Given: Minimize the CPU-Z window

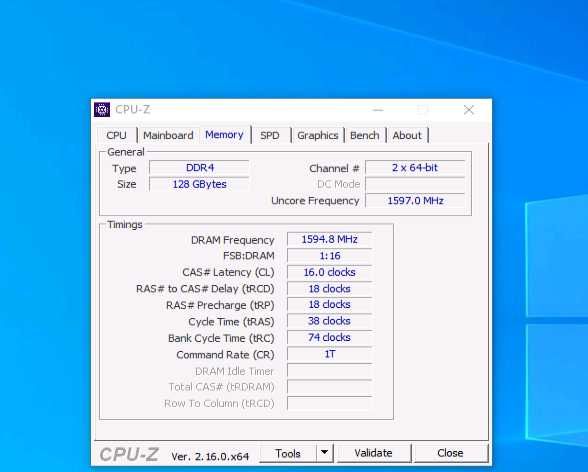Looking at the screenshot, I should (378, 110).
